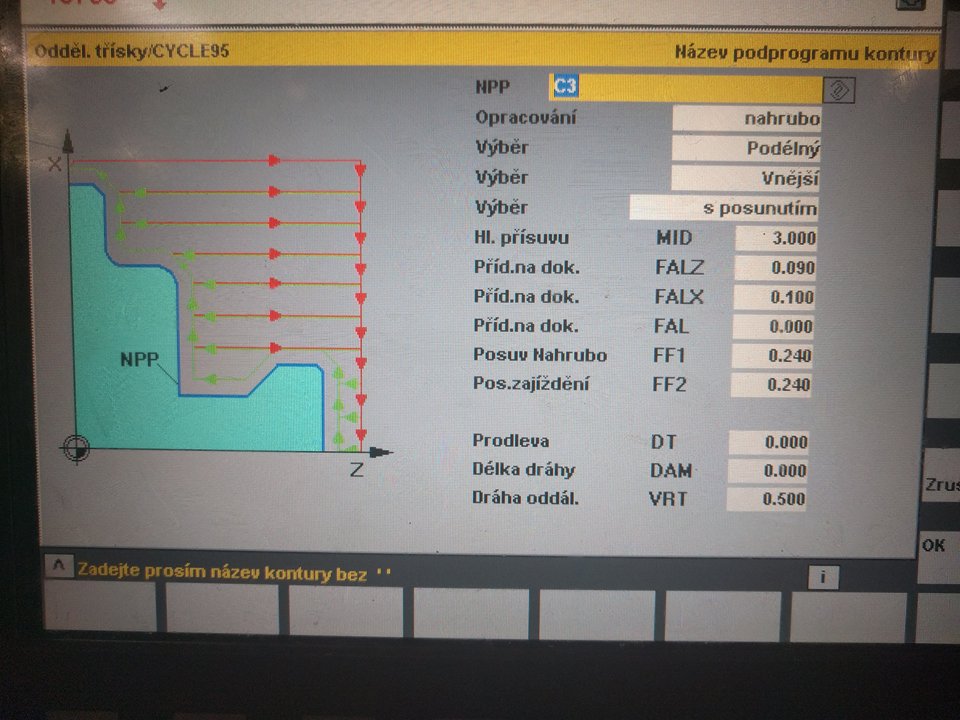Click the info 'i' icon in the message bar

coord(821,577)
